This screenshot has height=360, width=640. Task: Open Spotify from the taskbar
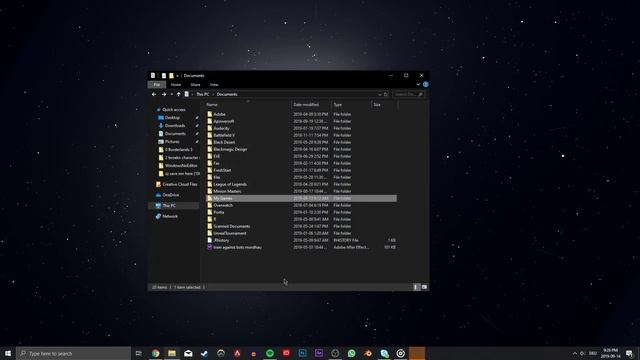(270, 353)
